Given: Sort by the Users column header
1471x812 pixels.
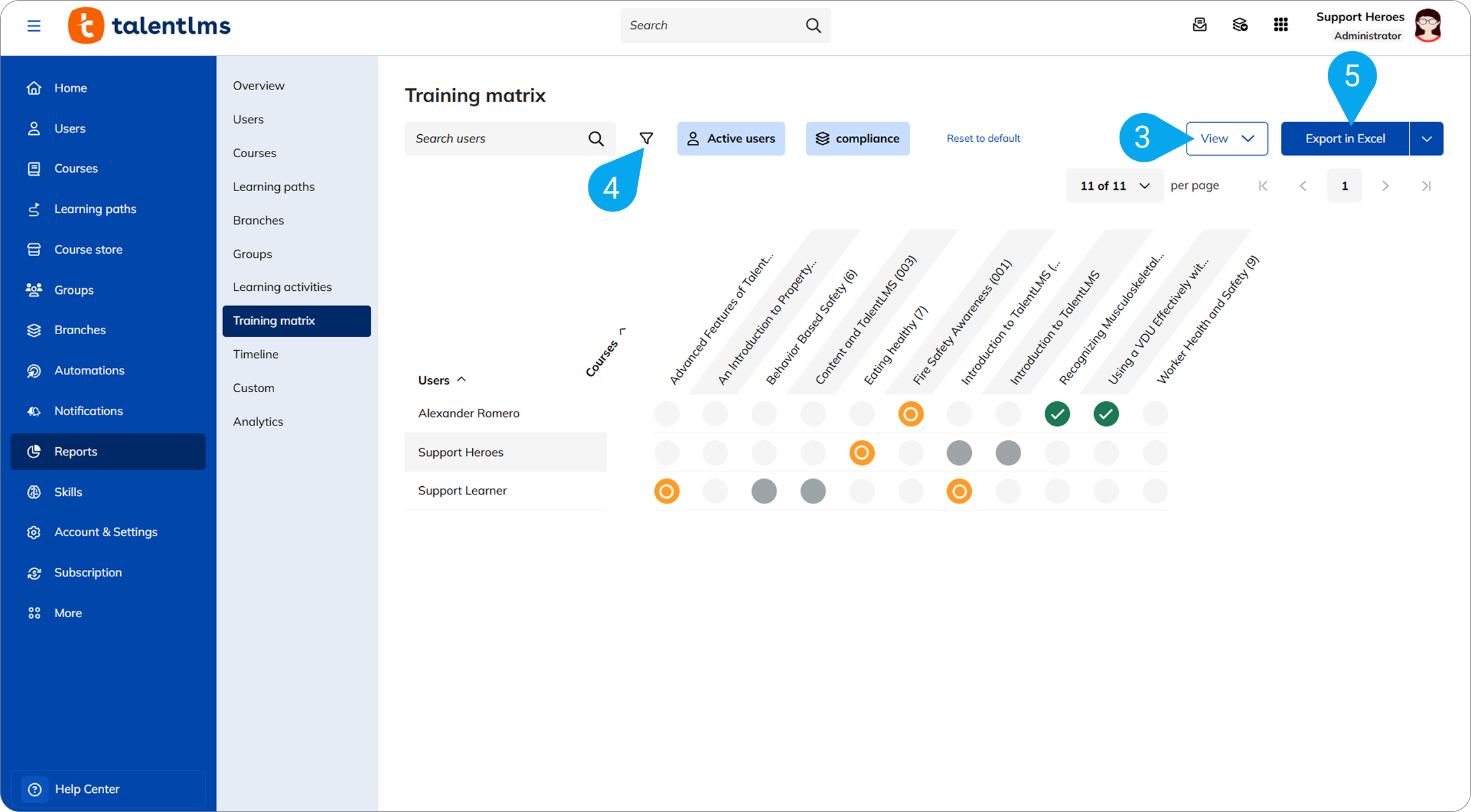Looking at the screenshot, I should pos(442,380).
